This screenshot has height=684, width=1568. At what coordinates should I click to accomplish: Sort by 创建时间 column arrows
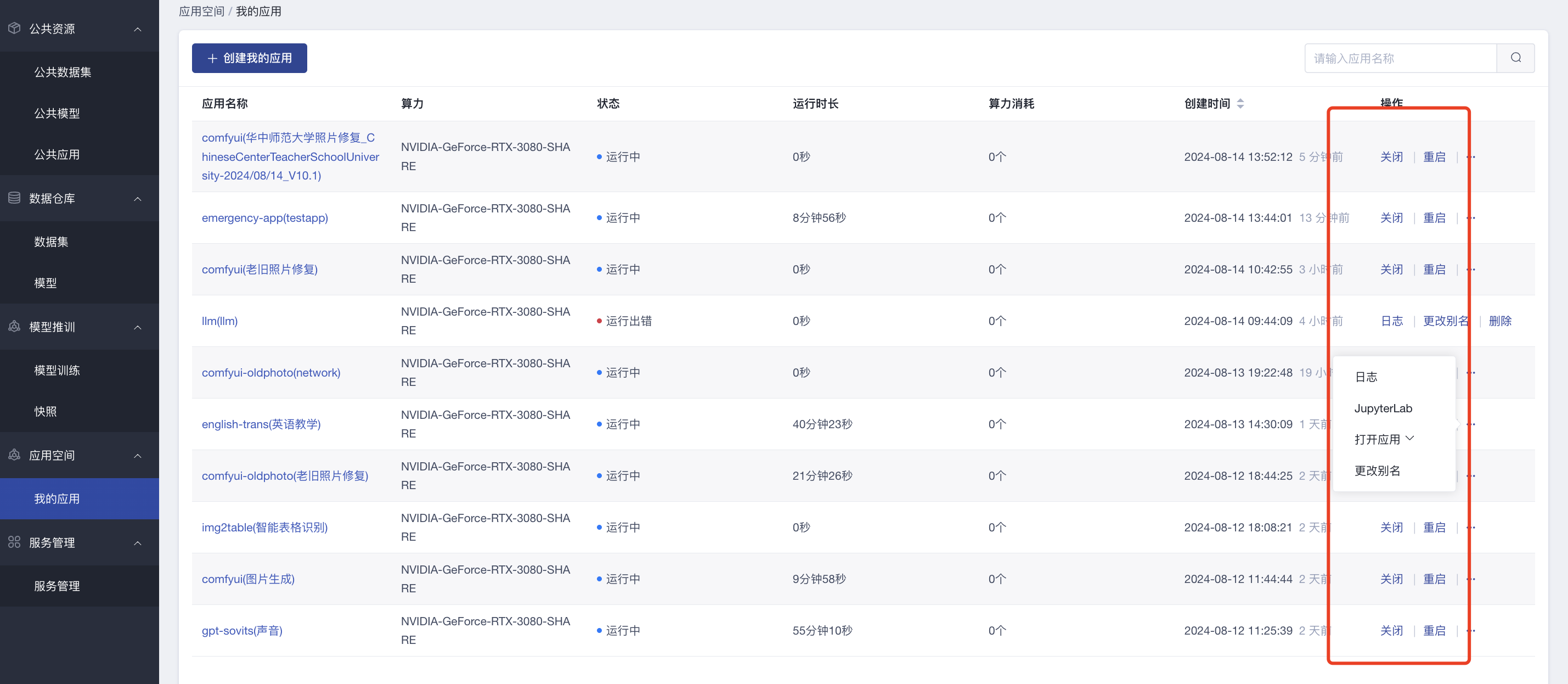click(1240, 104)
